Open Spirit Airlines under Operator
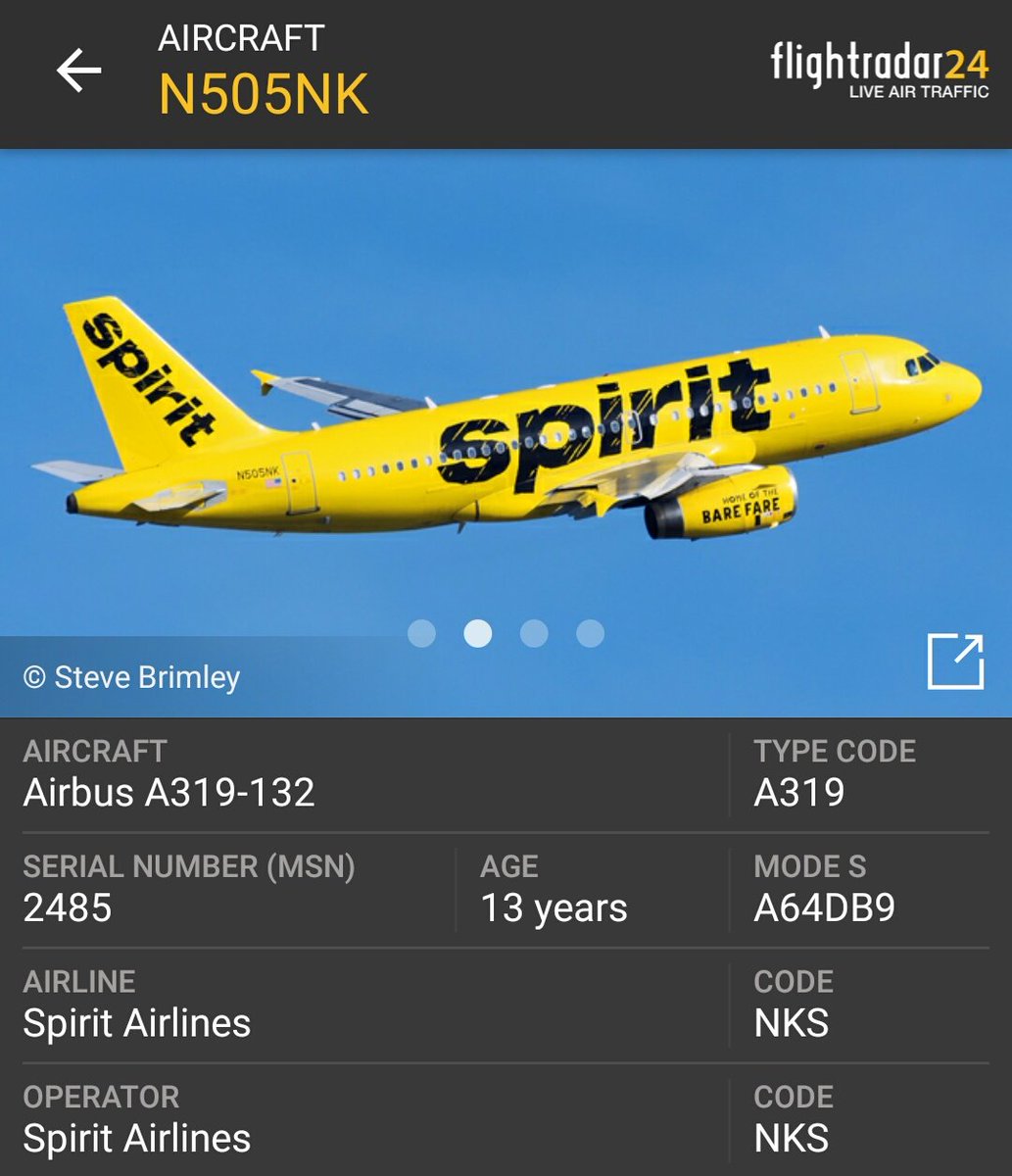Screen dimensions: 1012x1176 point(136,1138)
